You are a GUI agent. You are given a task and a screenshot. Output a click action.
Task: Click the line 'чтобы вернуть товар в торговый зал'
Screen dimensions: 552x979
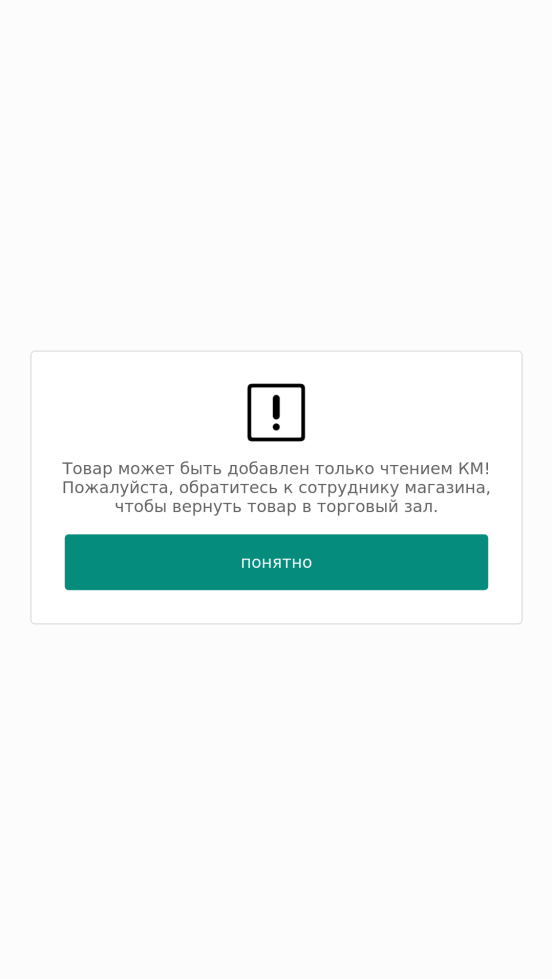(276, 506)
